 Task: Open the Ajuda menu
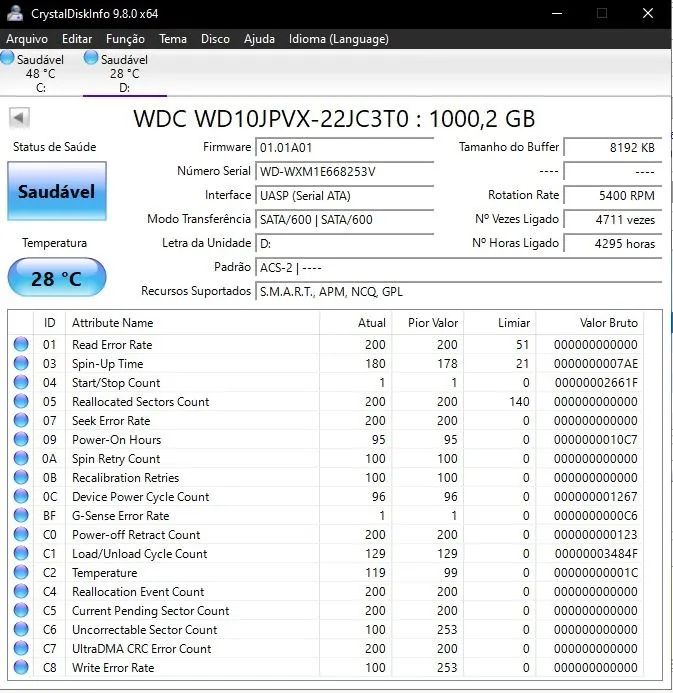[x=259, y=39]
